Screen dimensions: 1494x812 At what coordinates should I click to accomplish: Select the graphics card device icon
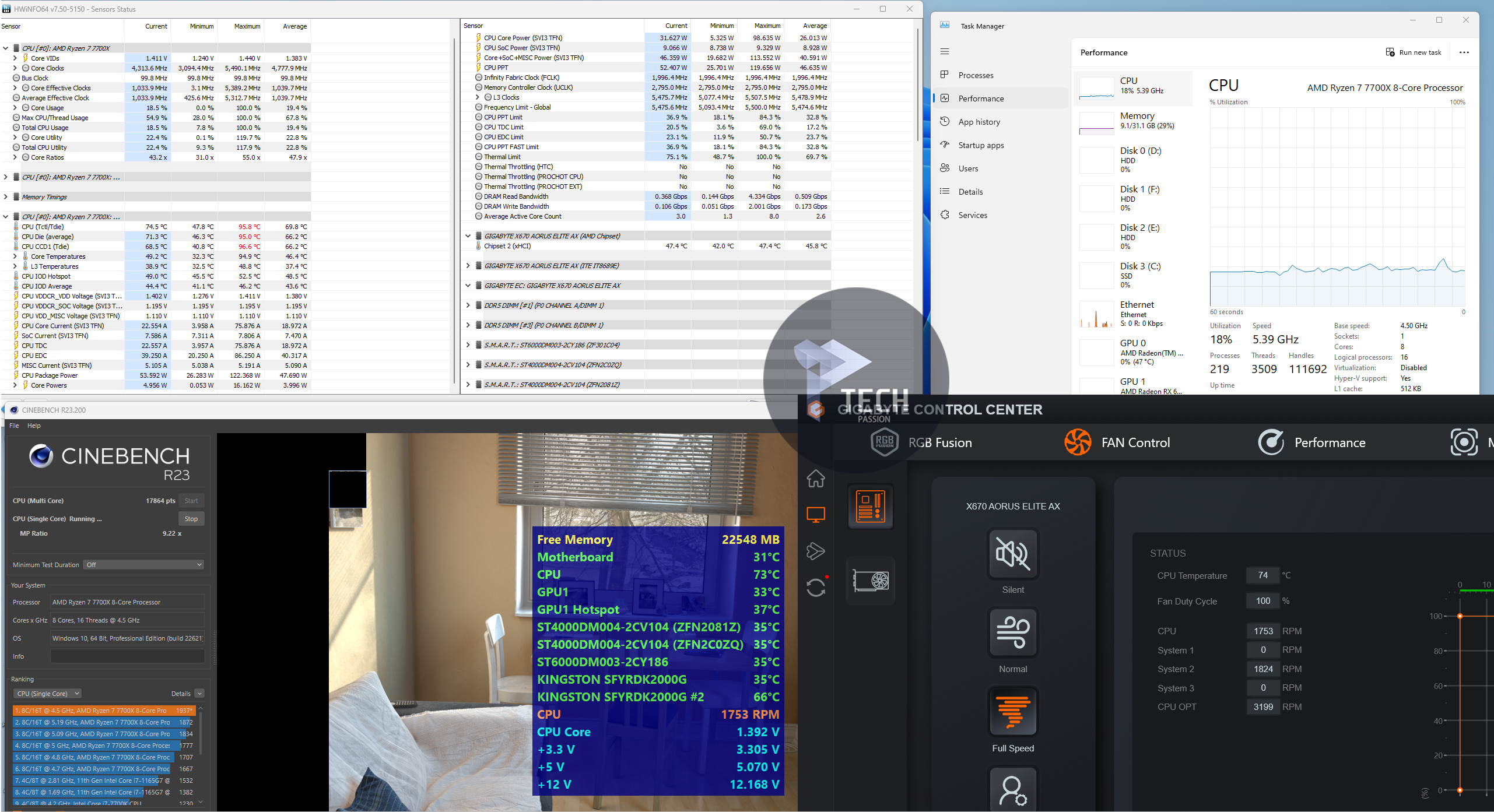(871, 581)
